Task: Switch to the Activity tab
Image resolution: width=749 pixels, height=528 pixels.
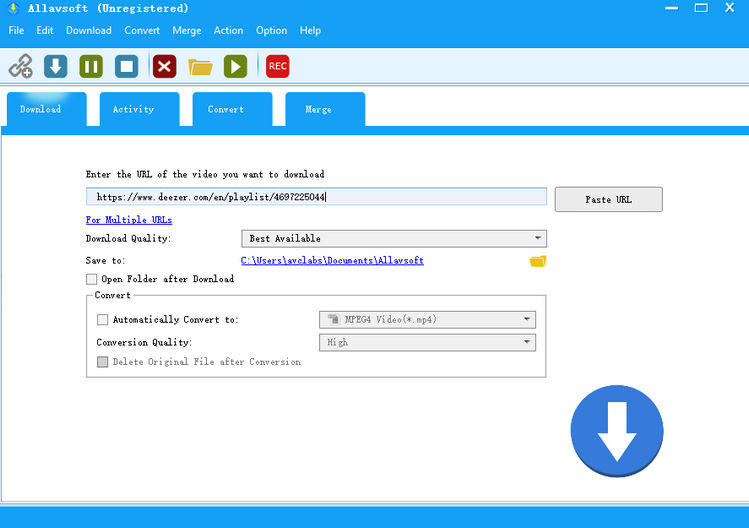Action: pos(134,109)
